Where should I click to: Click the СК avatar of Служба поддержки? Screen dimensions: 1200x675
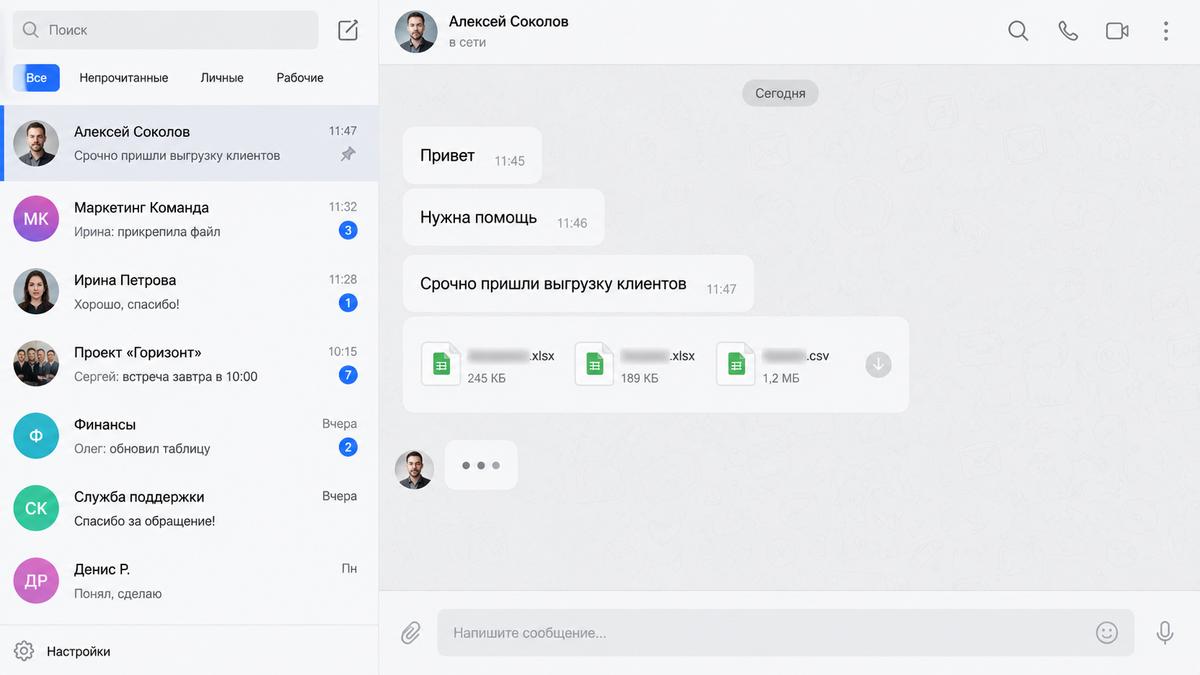[36, 508]
